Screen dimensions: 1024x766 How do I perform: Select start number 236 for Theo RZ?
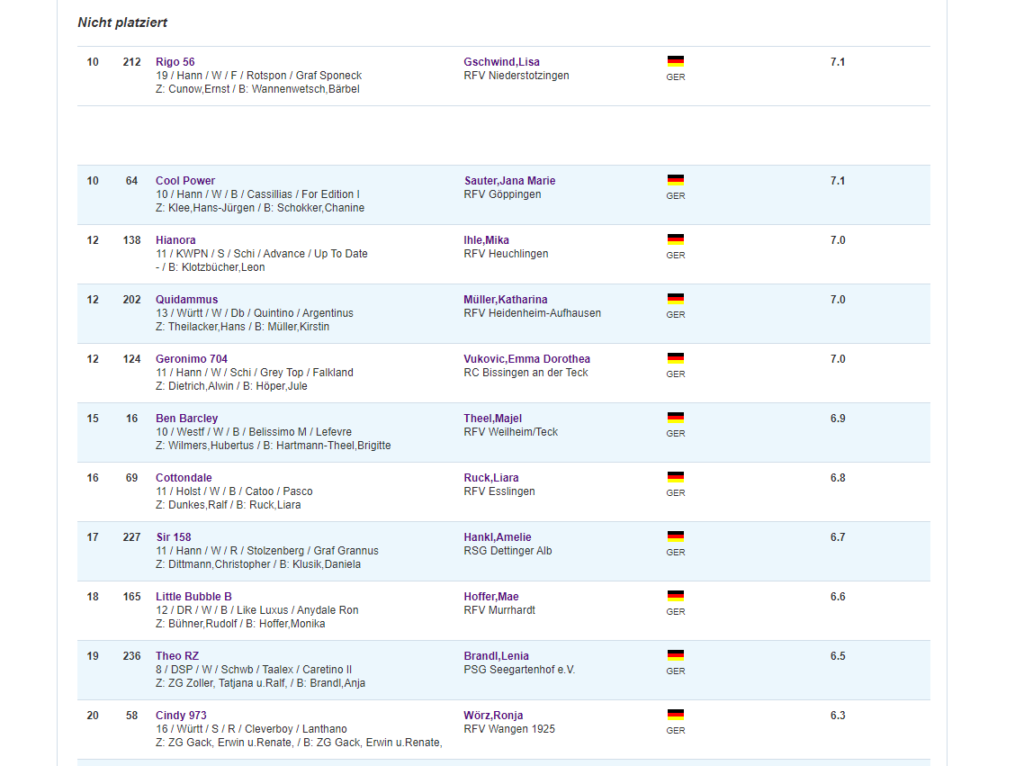[x=132, y=656]
